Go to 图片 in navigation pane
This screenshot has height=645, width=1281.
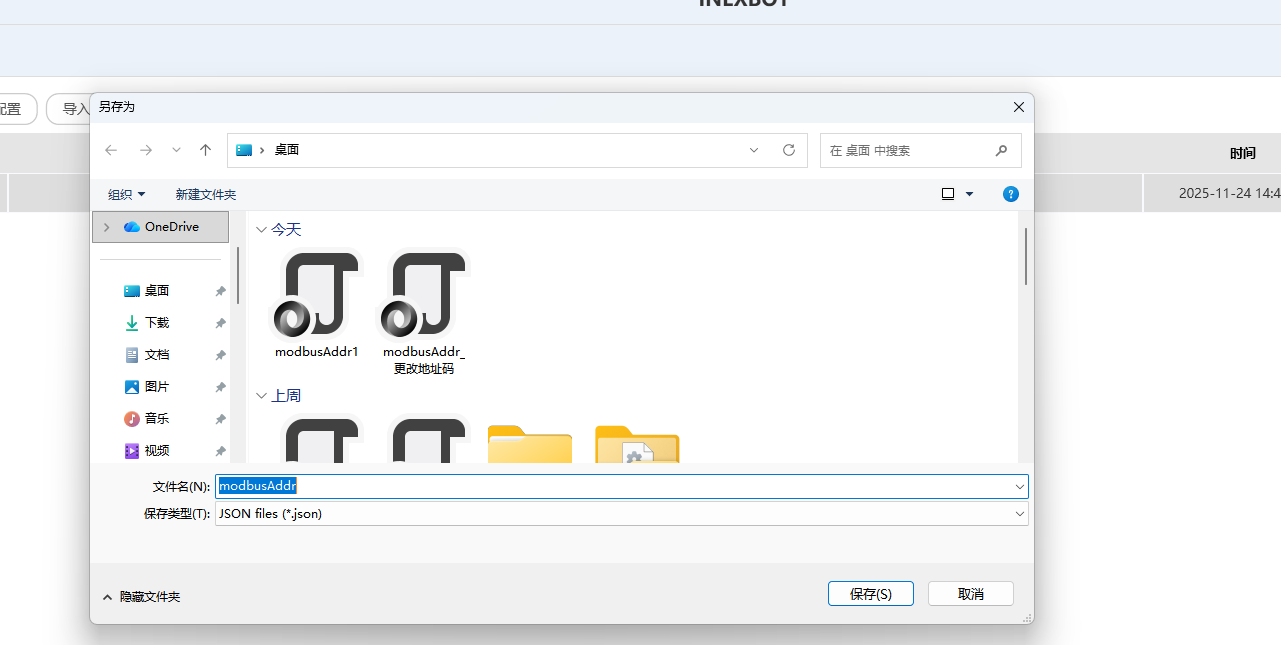point(157,387)
